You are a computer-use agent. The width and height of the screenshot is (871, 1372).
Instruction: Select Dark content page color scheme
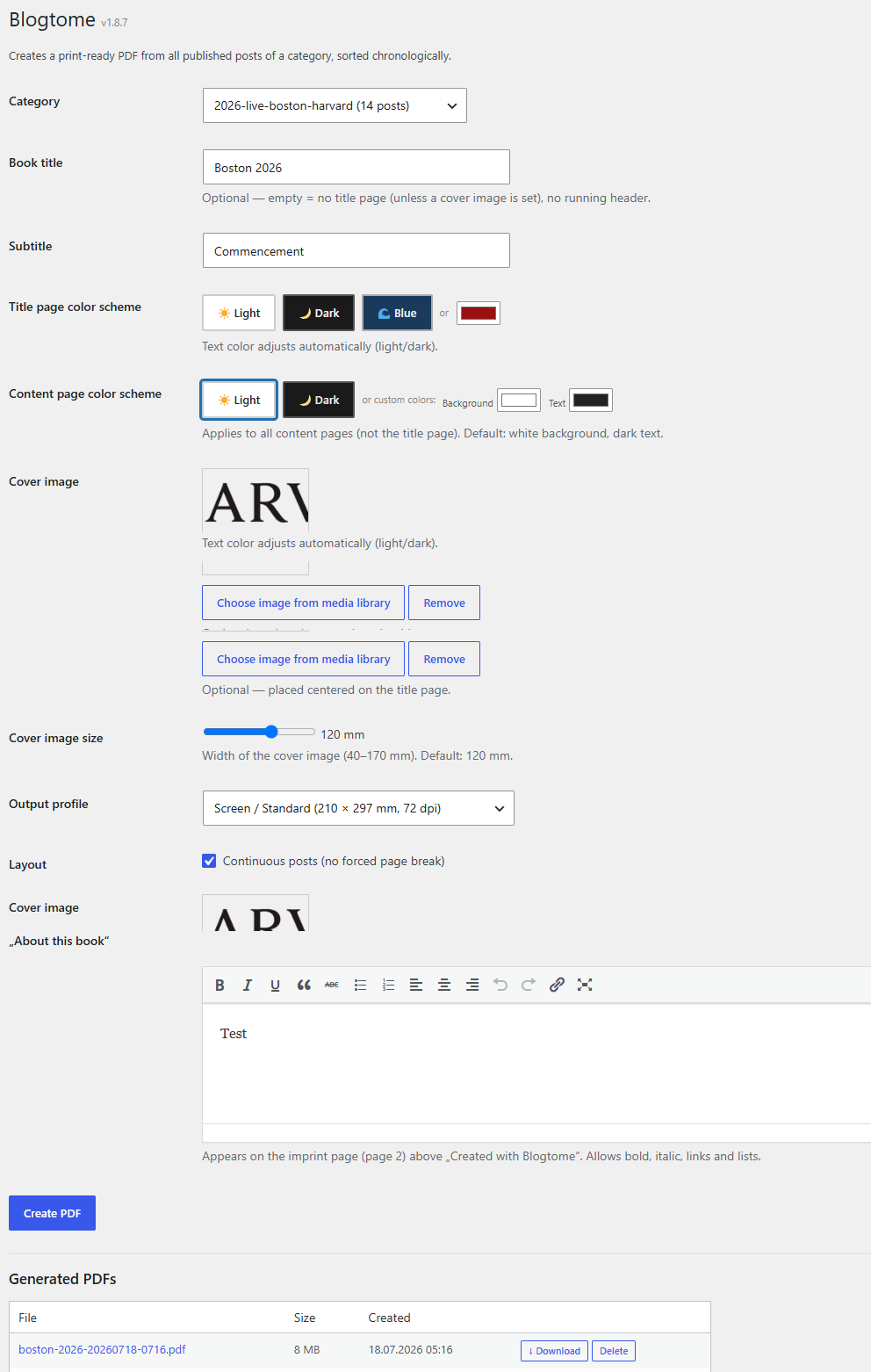click(x=319, y=400)
